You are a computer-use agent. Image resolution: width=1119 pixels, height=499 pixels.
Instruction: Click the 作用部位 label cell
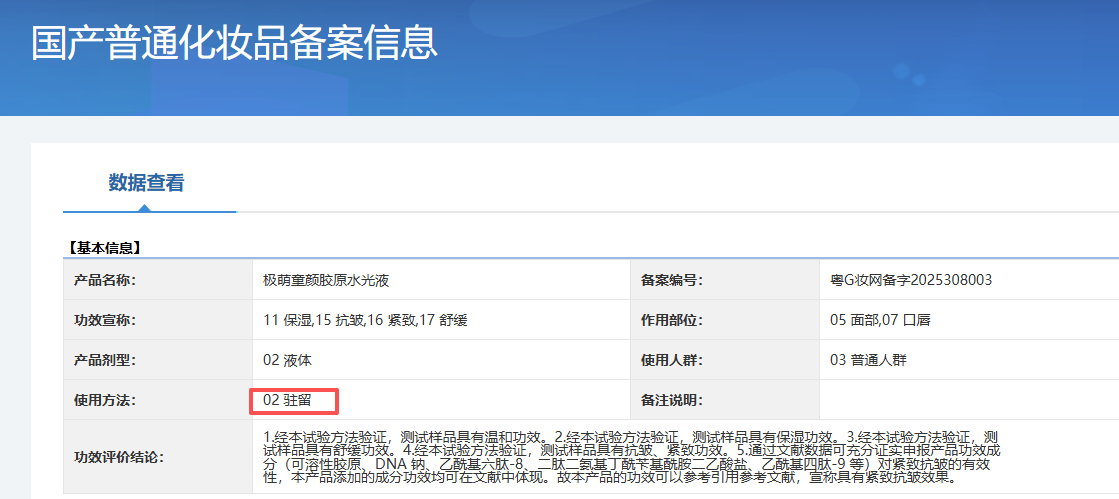click(x=672, y=320)
